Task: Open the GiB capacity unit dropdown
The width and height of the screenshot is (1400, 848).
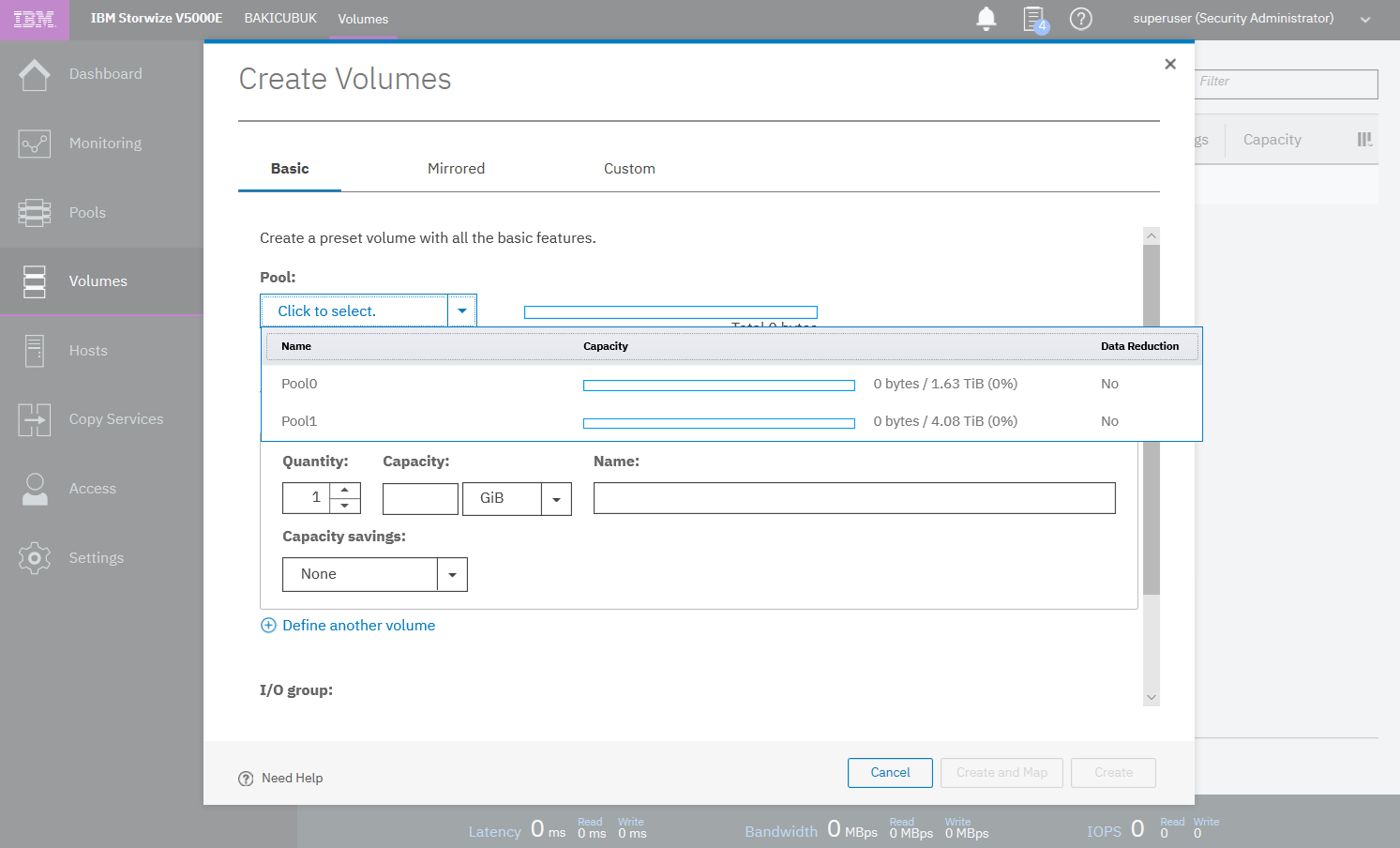Action: point(556,499)
